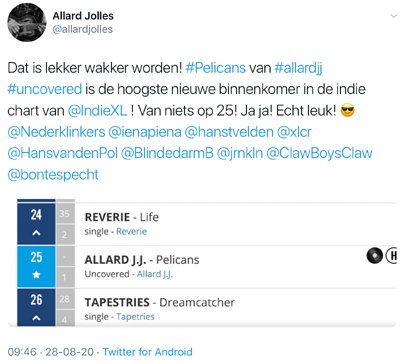Screen dimensions: 400x364
Task: Click the sunglasses emoji in the tweet
Action: [x=348, y=111]
